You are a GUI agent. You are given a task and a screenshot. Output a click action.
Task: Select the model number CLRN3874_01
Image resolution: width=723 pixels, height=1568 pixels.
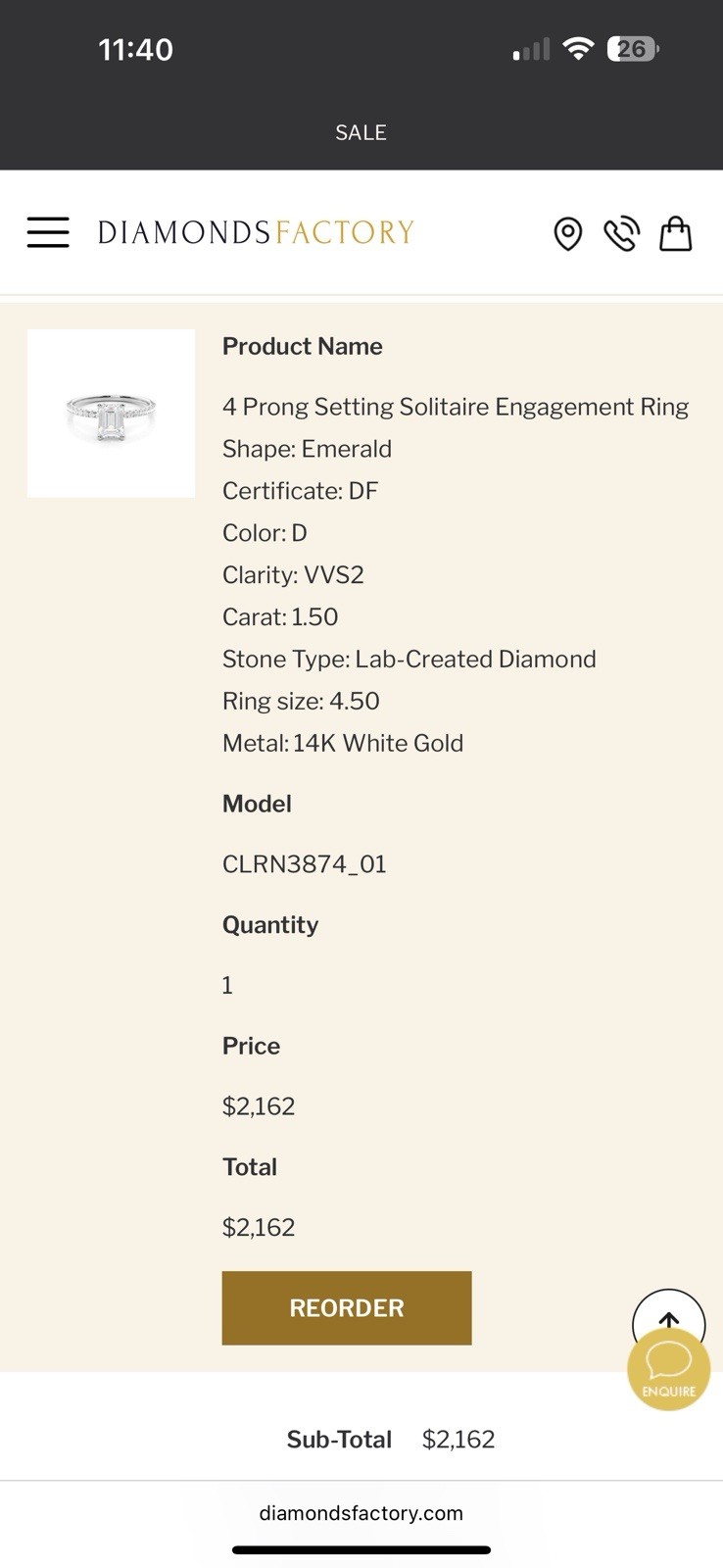point(304,863)
